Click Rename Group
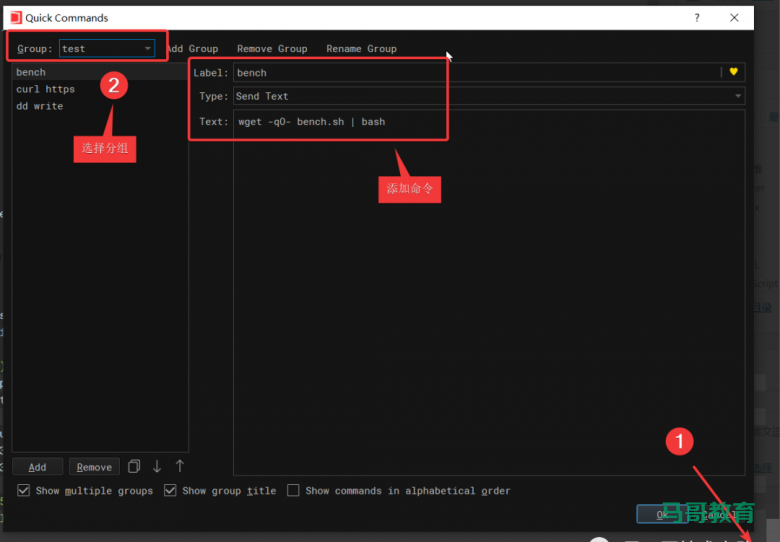Viewport: 780px width, 542px height. click(x=361, y=48)
